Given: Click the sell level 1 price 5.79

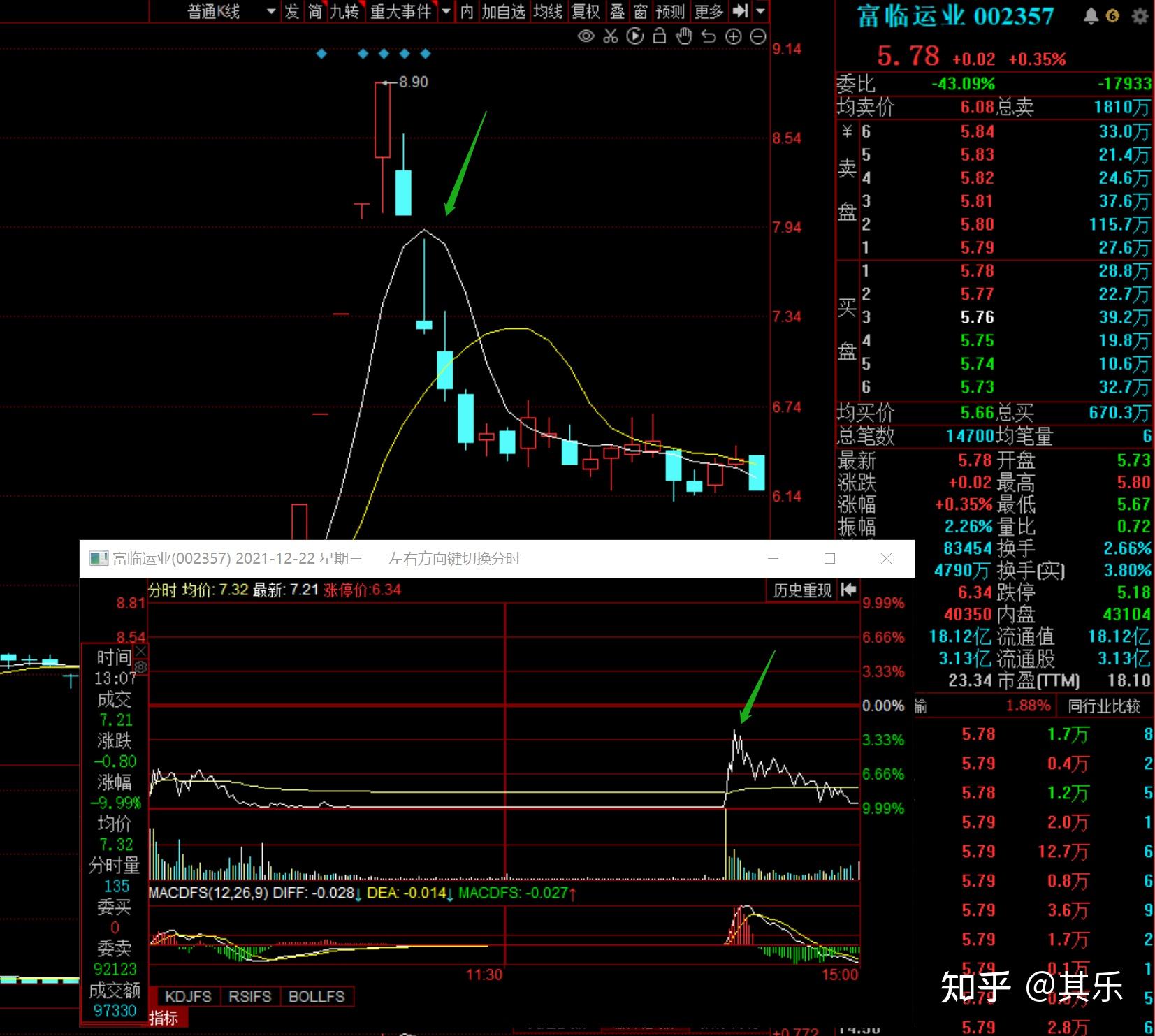Looking at the screenshot, I should [977, 247].
